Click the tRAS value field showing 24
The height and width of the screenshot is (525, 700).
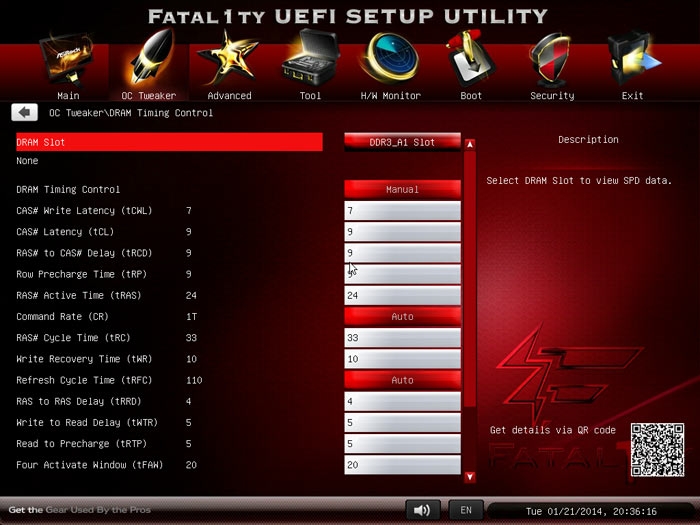coord(402,295)
